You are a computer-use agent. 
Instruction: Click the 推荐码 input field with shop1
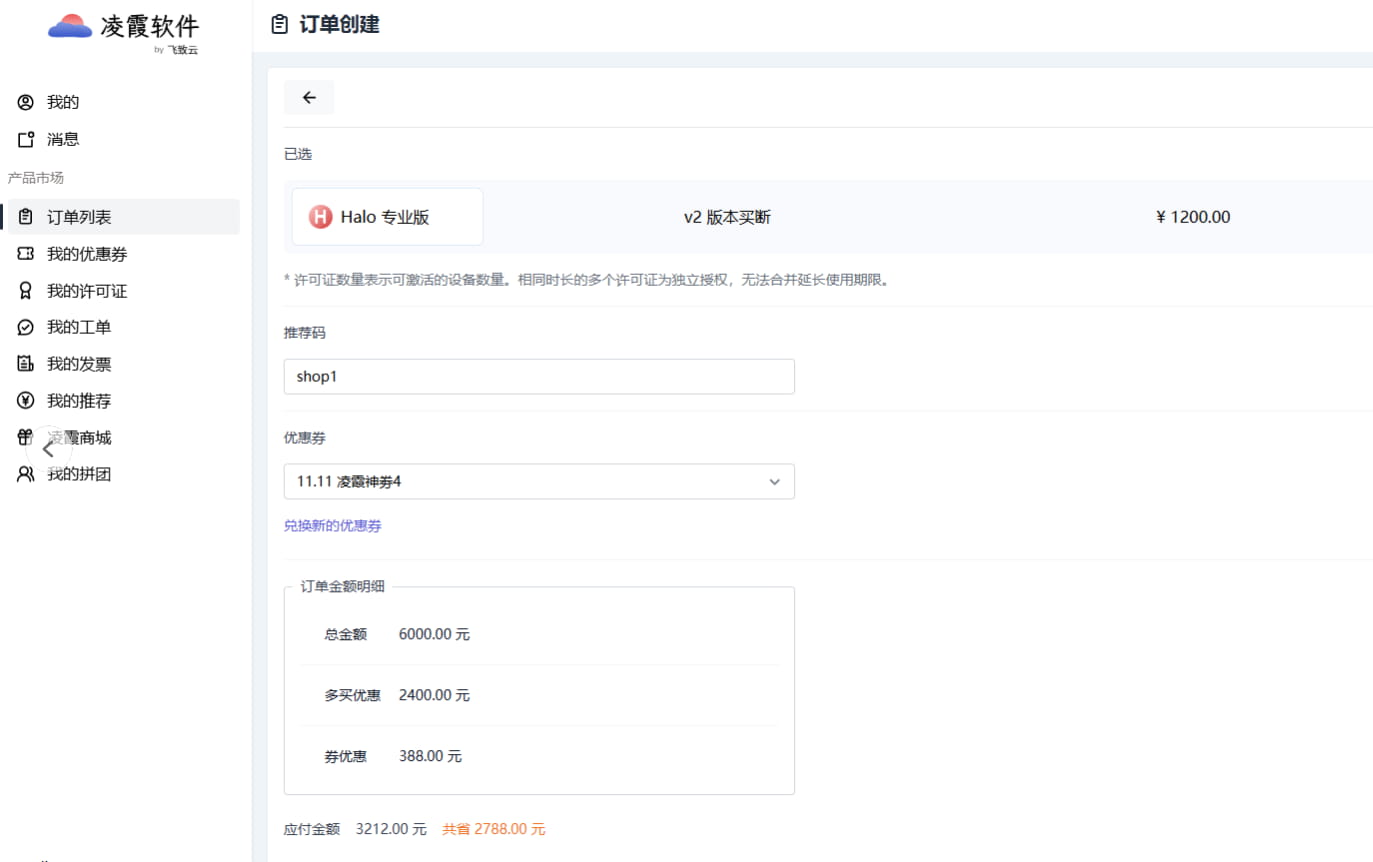[x=539, y=377]
